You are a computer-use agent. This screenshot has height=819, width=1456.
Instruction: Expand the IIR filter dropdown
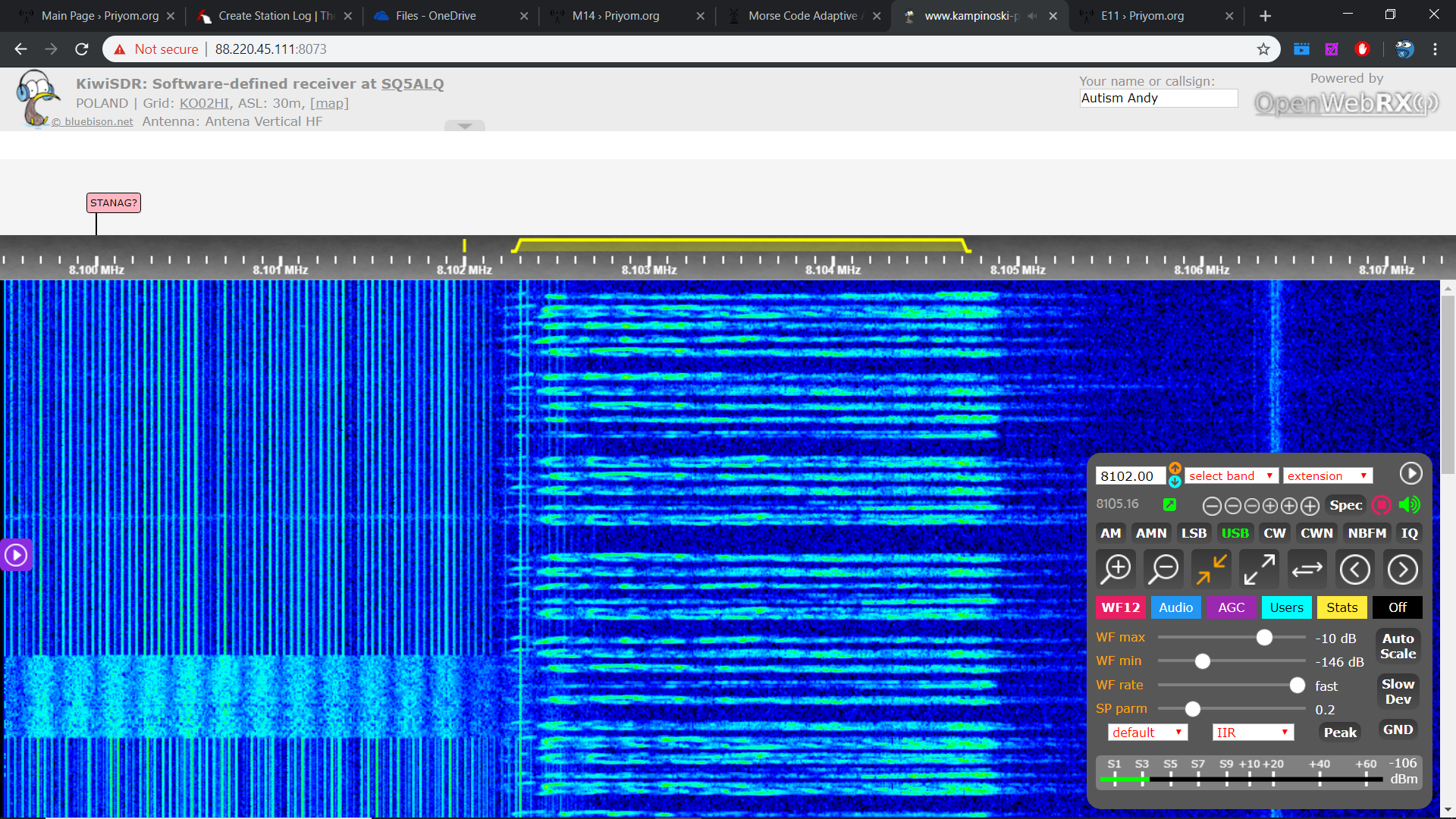click(1252, 733)
